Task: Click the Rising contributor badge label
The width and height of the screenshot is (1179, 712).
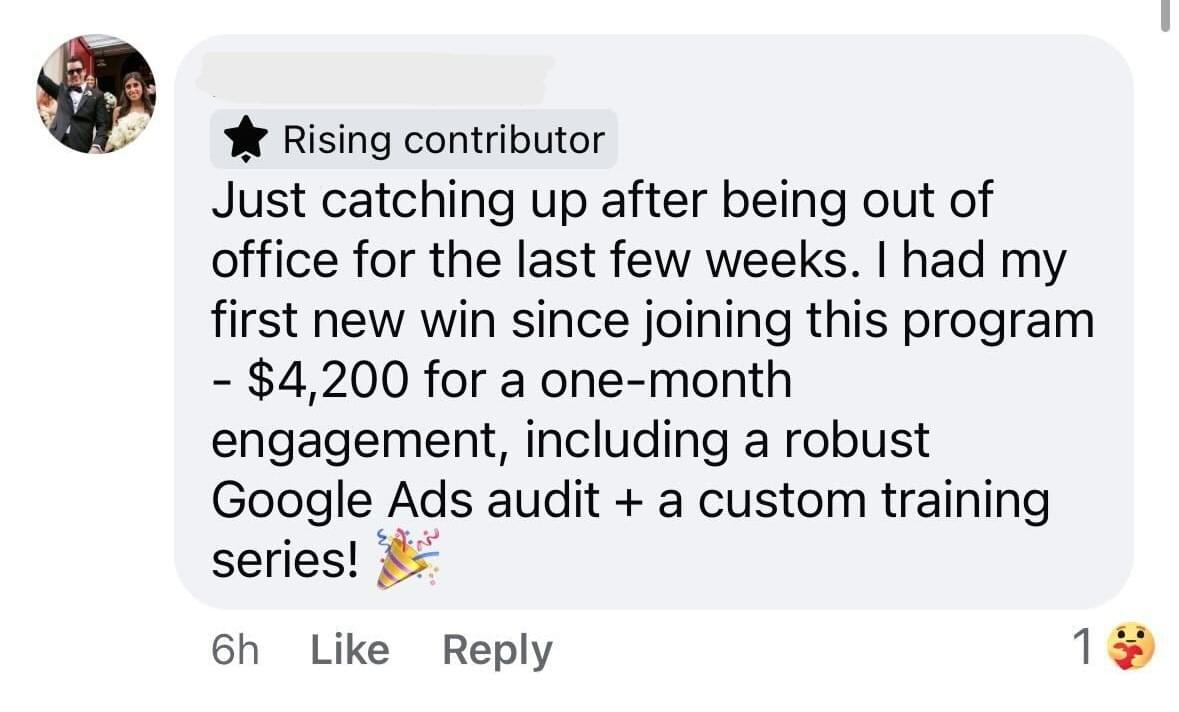Action: coord(444,140)
